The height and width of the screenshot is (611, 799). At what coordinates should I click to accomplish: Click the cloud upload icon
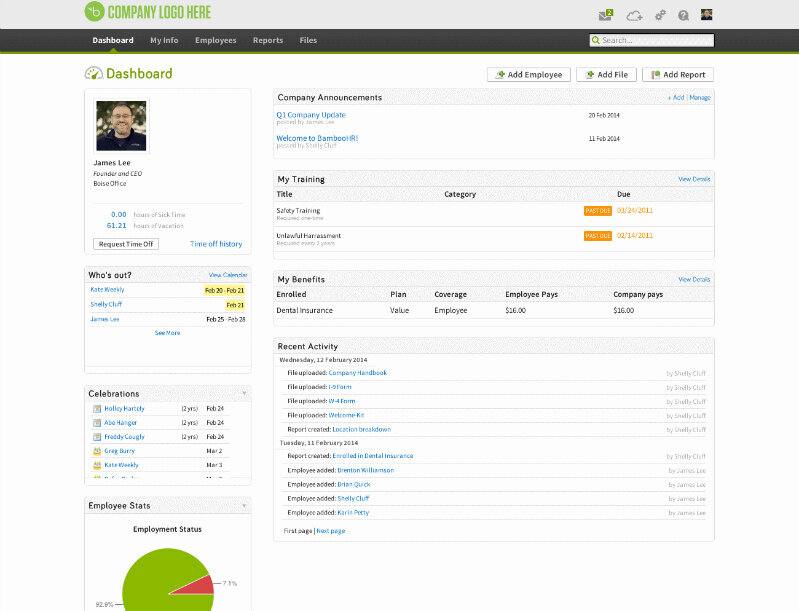tap(634, 15)
